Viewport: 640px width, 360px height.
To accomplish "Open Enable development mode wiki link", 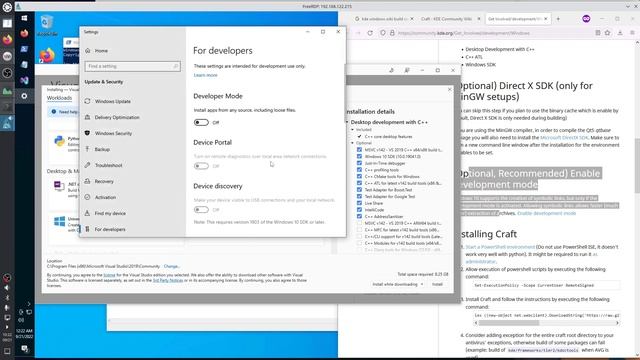I will point(547,213).
